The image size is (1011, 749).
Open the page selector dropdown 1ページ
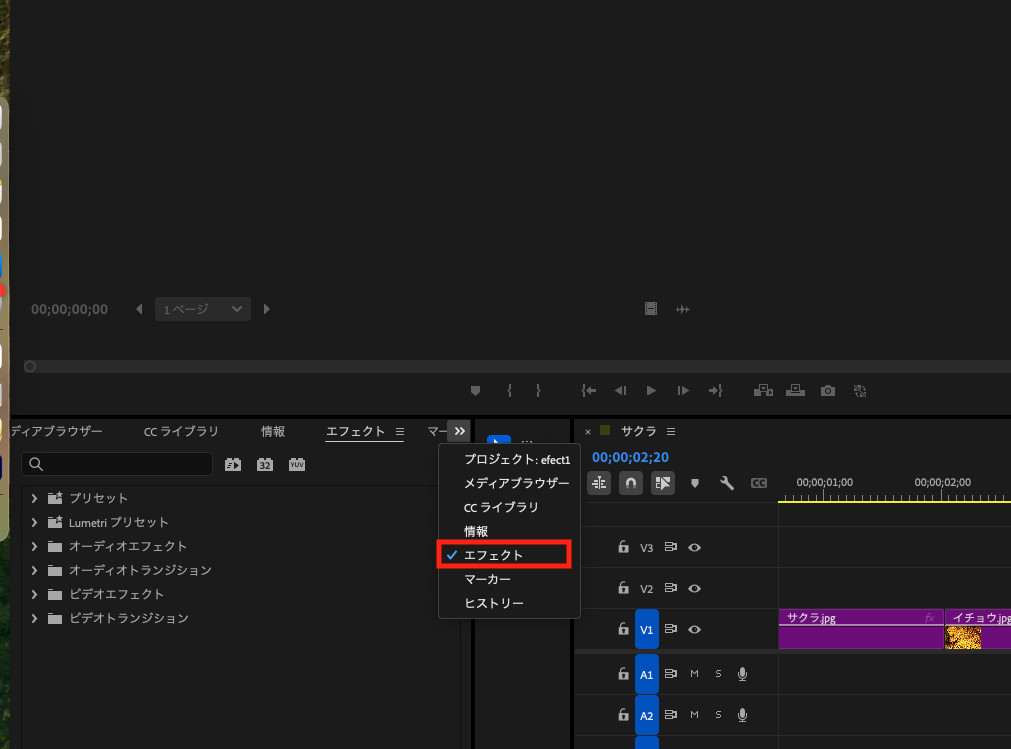(x=202, y=310)
